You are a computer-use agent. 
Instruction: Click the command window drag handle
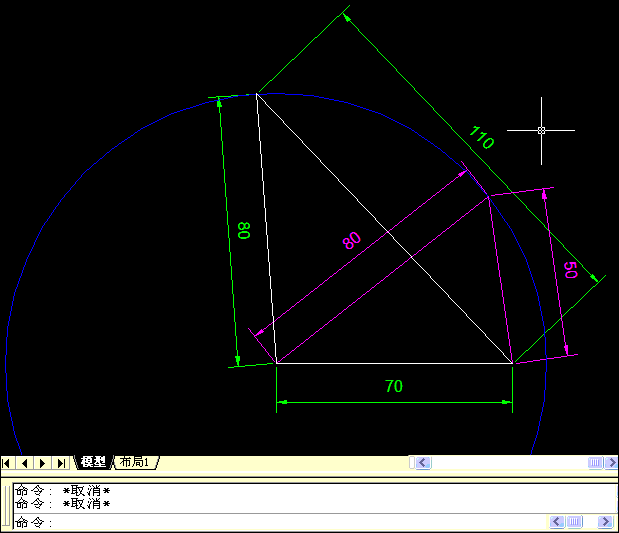(x=6, y=506)
